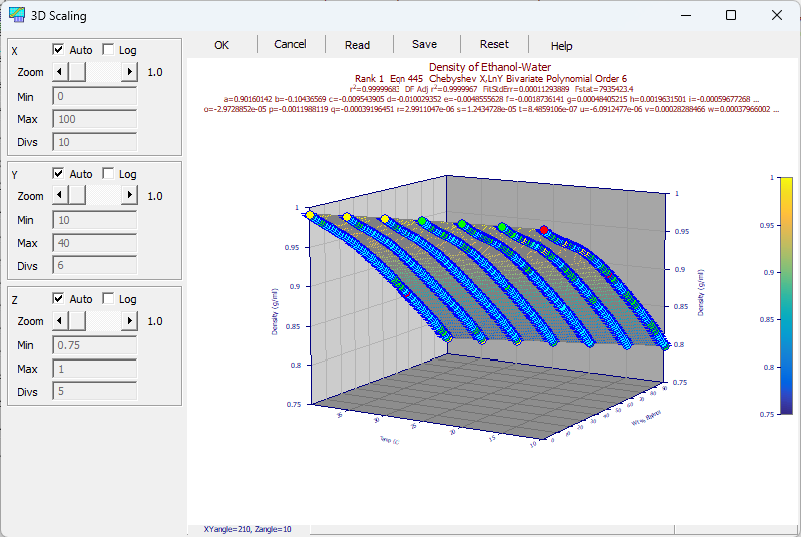Click the Y Divs input field
801x537 pixels.
(x=95, y=266)
